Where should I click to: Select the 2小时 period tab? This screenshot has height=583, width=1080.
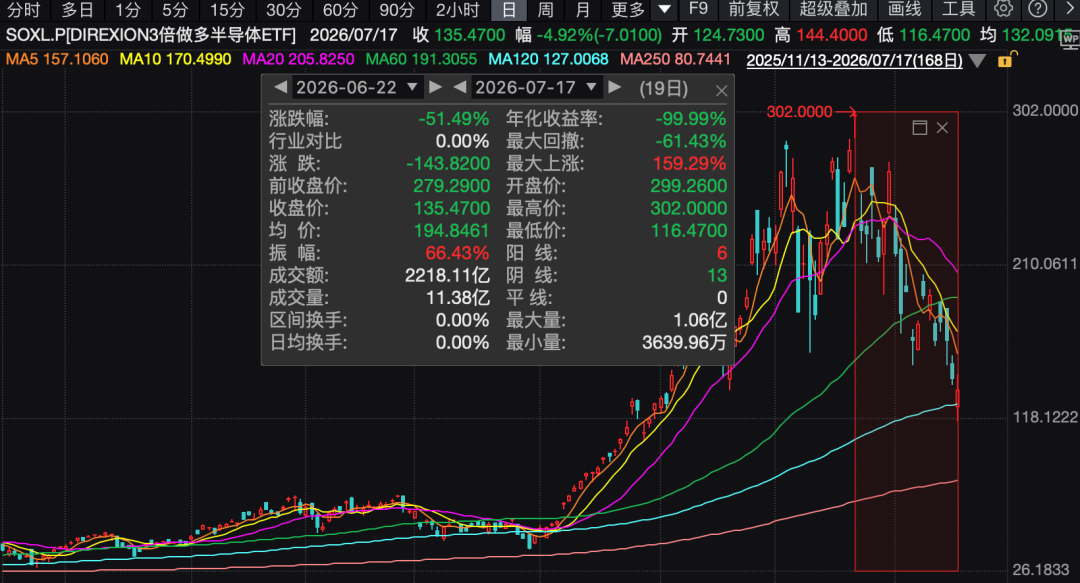[457, 9]
